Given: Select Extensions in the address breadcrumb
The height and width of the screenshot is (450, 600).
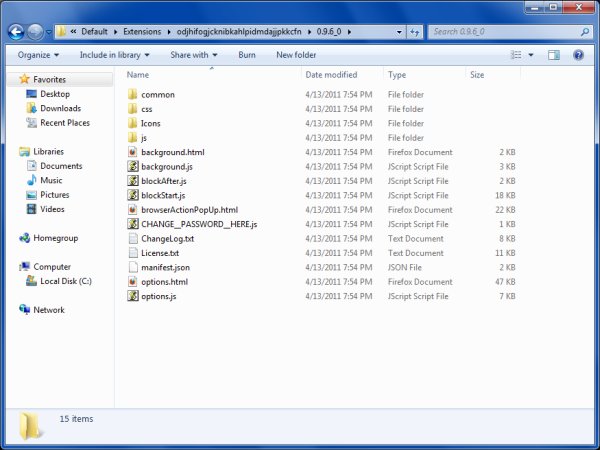Looking at the screenshot, I should click(142, 32).
